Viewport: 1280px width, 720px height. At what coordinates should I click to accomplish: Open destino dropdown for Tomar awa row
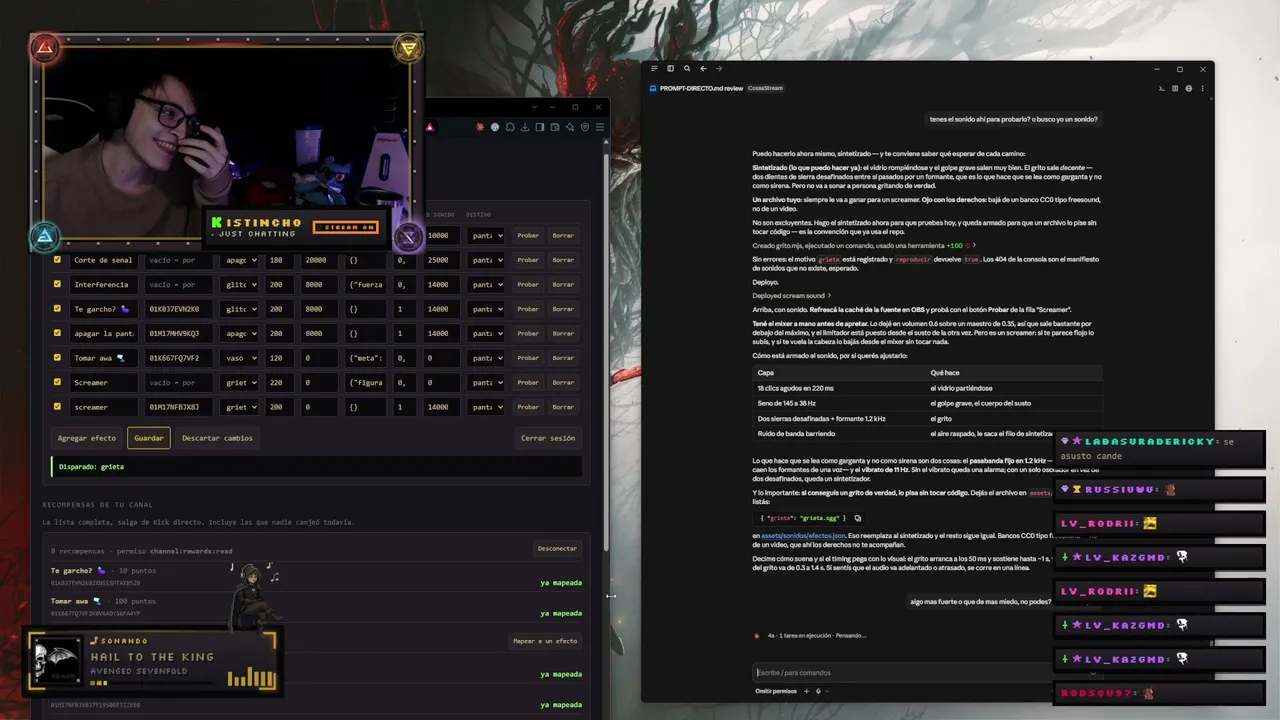(487, 358)
